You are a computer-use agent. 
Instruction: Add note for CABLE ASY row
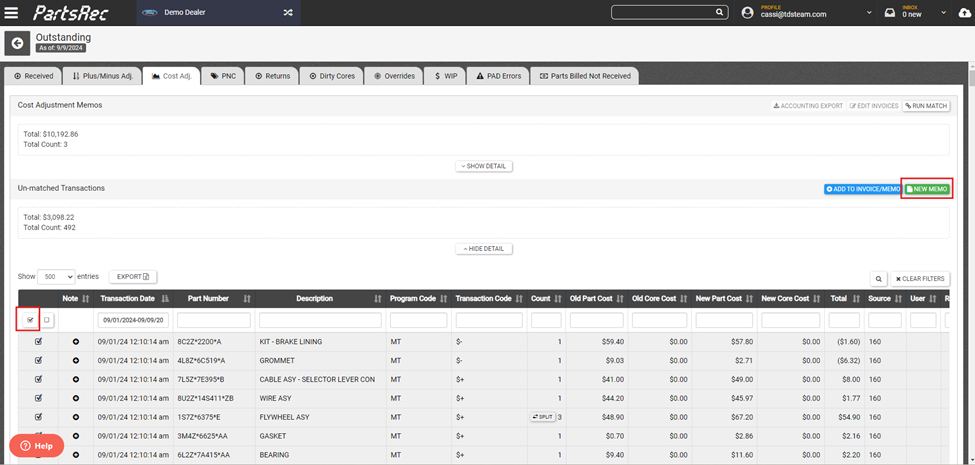coord(76,379)
